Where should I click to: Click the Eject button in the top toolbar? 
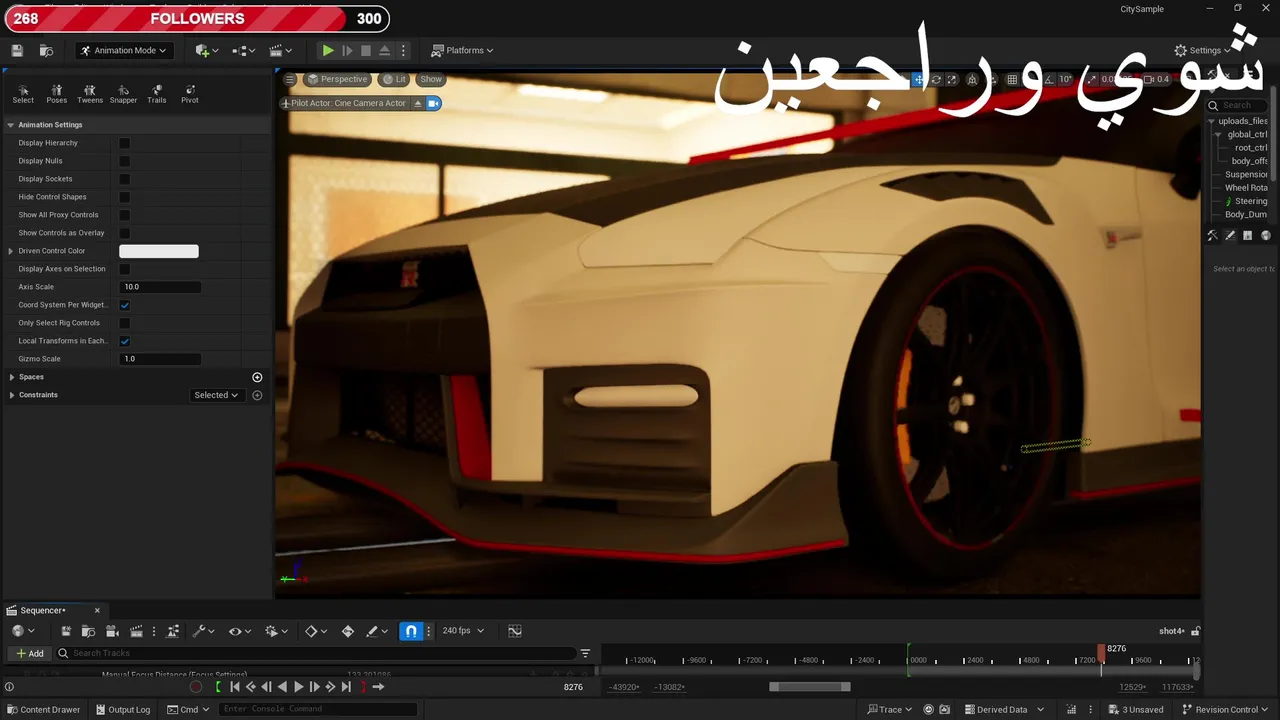tap(385, 50)
